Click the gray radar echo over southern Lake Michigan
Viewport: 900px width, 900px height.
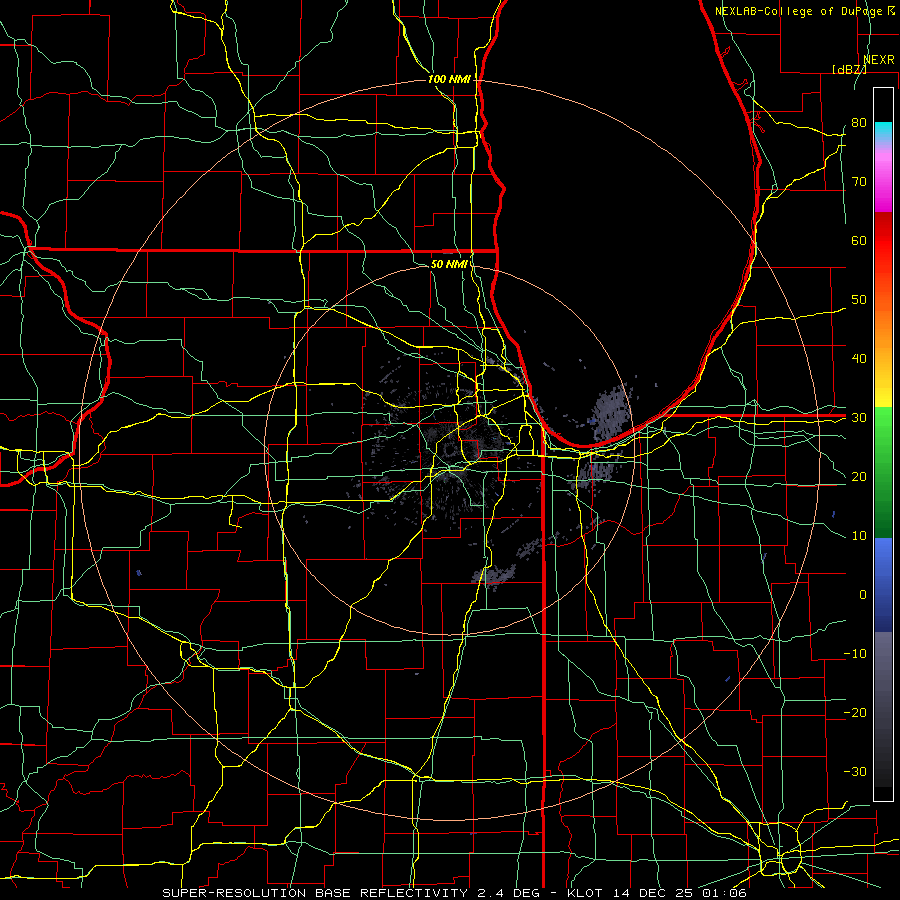(612, 414)
